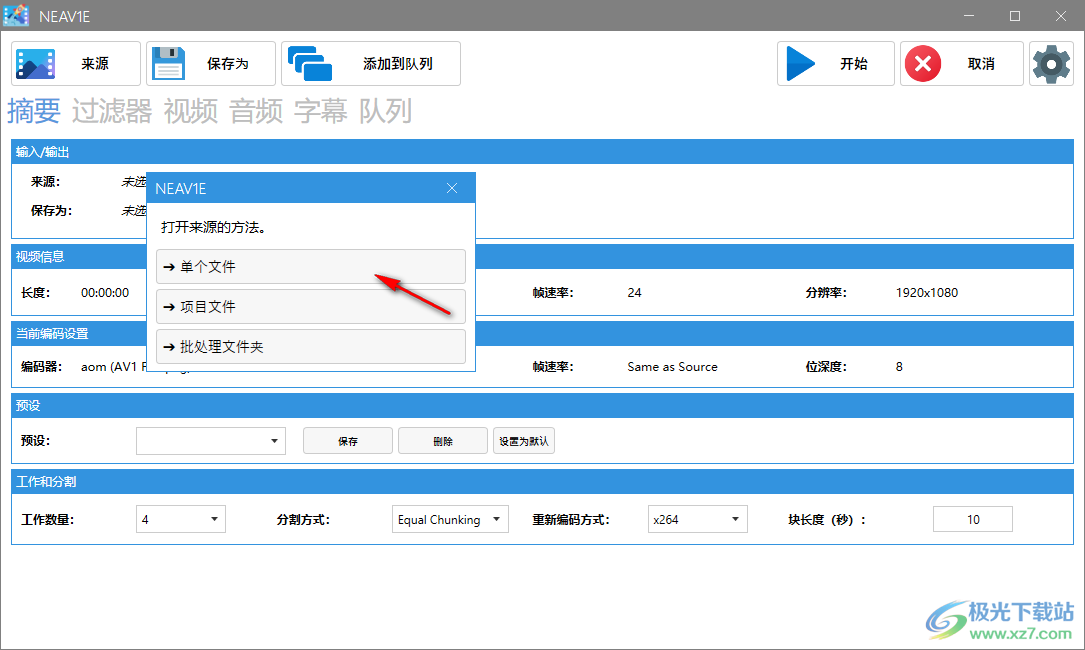The height and width of the screenshot is (650, 1085).
Task: Click the 输入/输出 section header
Action: point(542,152)
